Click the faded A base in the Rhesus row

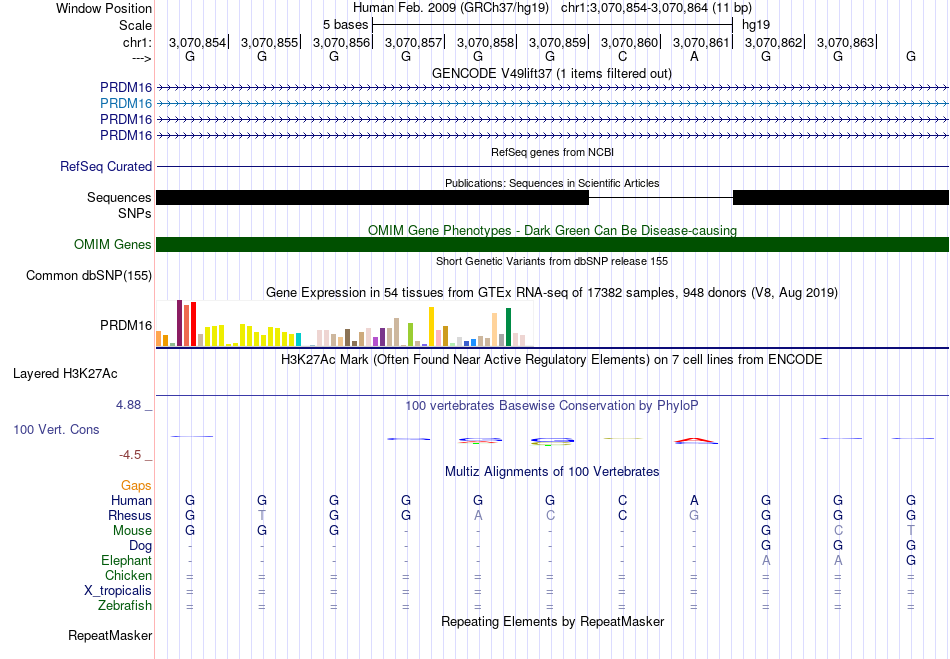click(x=478, y=515)
